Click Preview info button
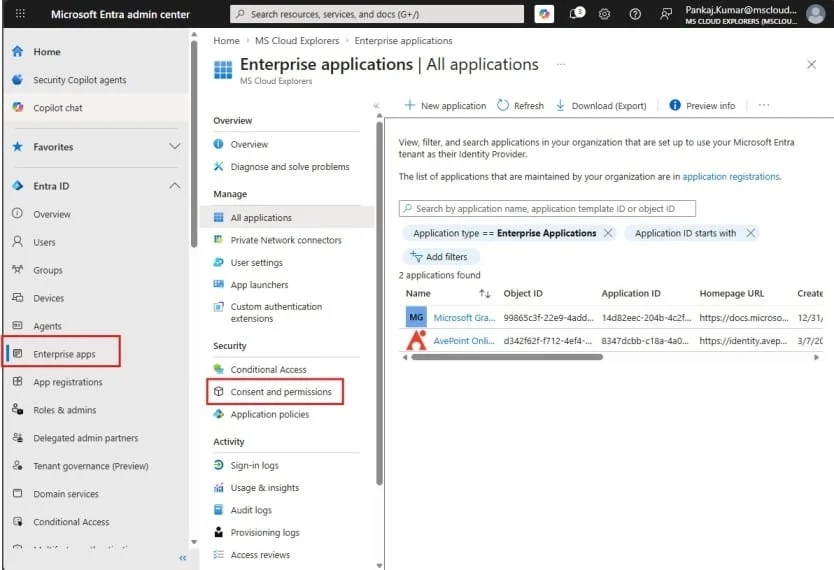The height and width of the screenshot is (570, 834). click(x=702, y=106)
